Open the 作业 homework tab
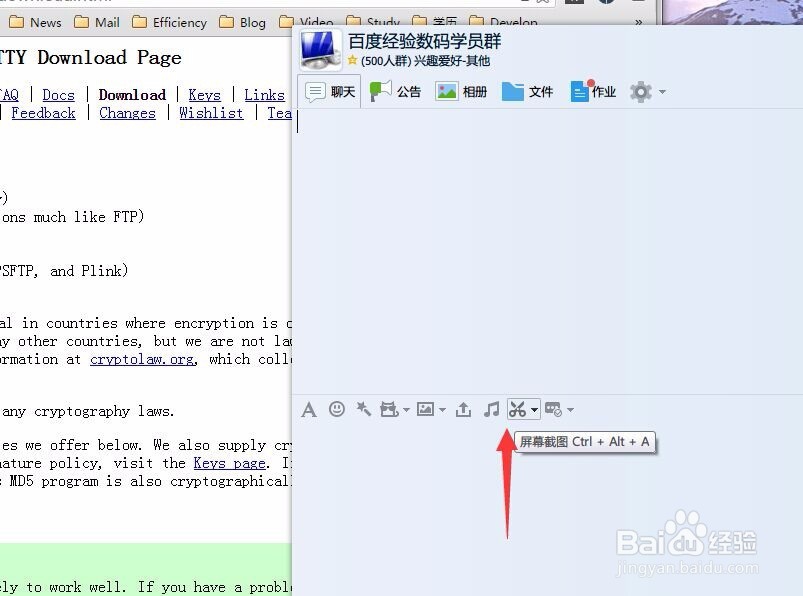This screenshot has height=596, width=803. coord(593,92)
